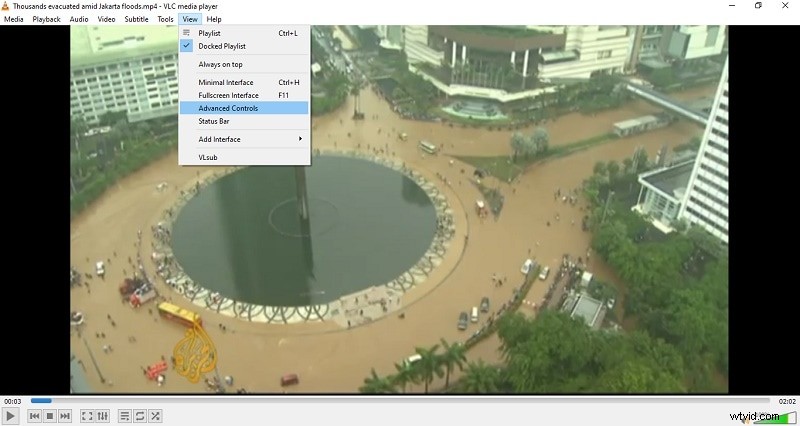Image resolution: width=800 pixels, height=426 pixels.
Task: Select Playlist in View menu
Action: 244,33
